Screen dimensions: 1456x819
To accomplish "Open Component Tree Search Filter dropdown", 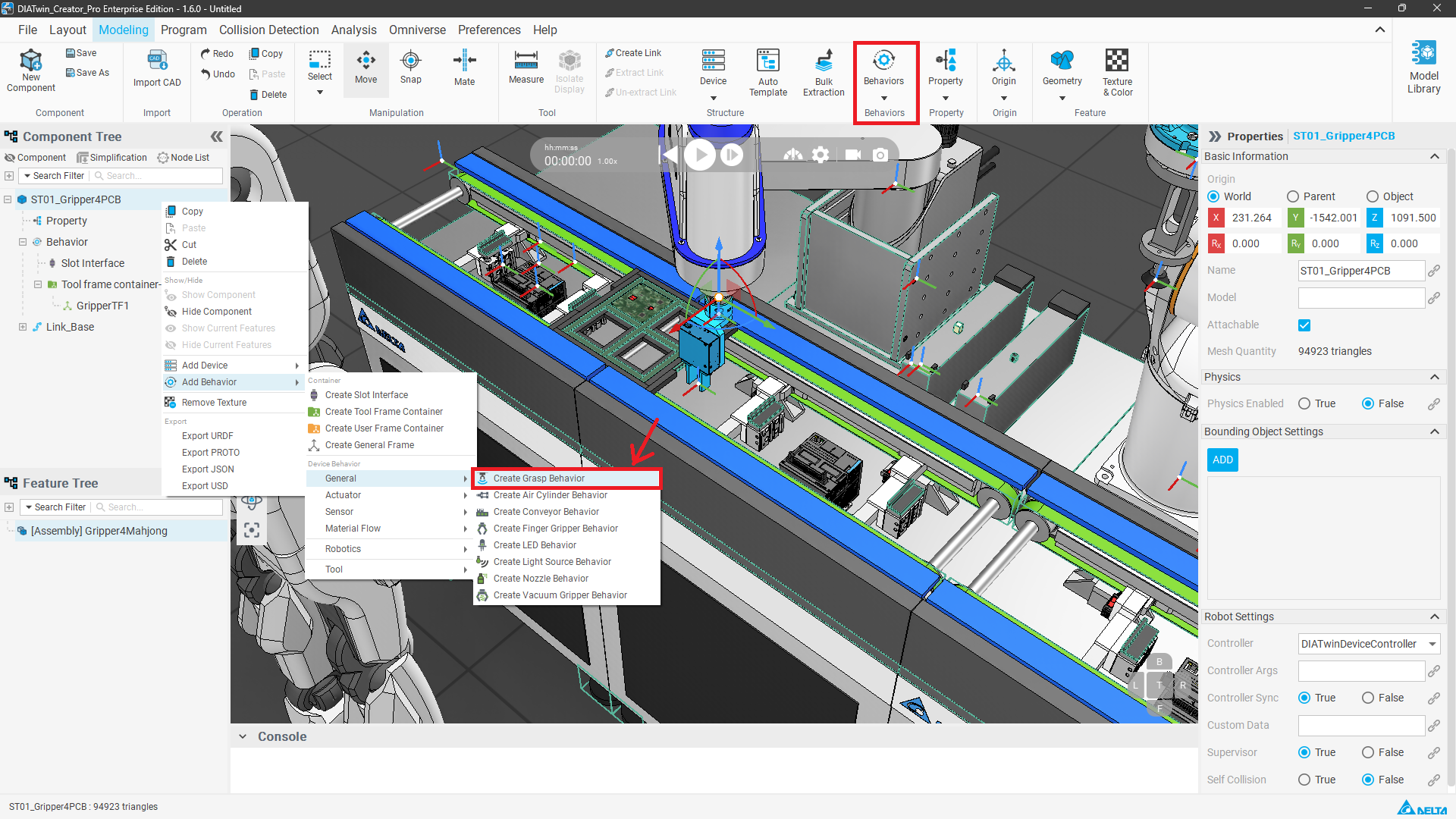I will pos(54,176).
